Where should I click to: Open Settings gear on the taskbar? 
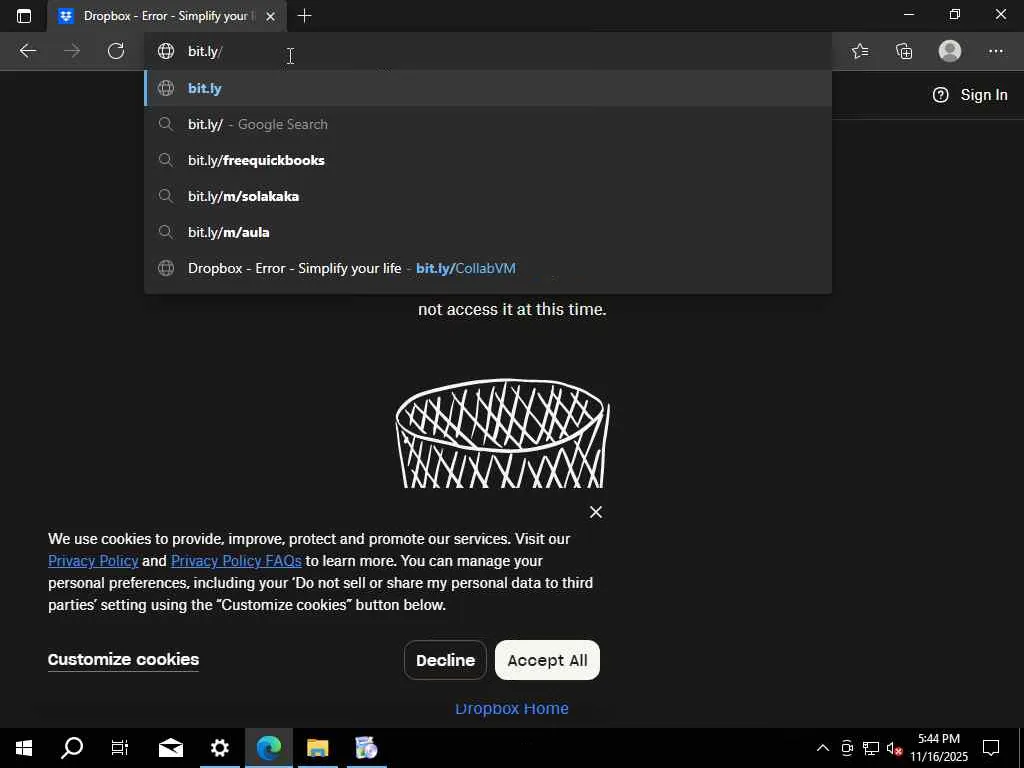pyautogui.click(x=220, y=748)
